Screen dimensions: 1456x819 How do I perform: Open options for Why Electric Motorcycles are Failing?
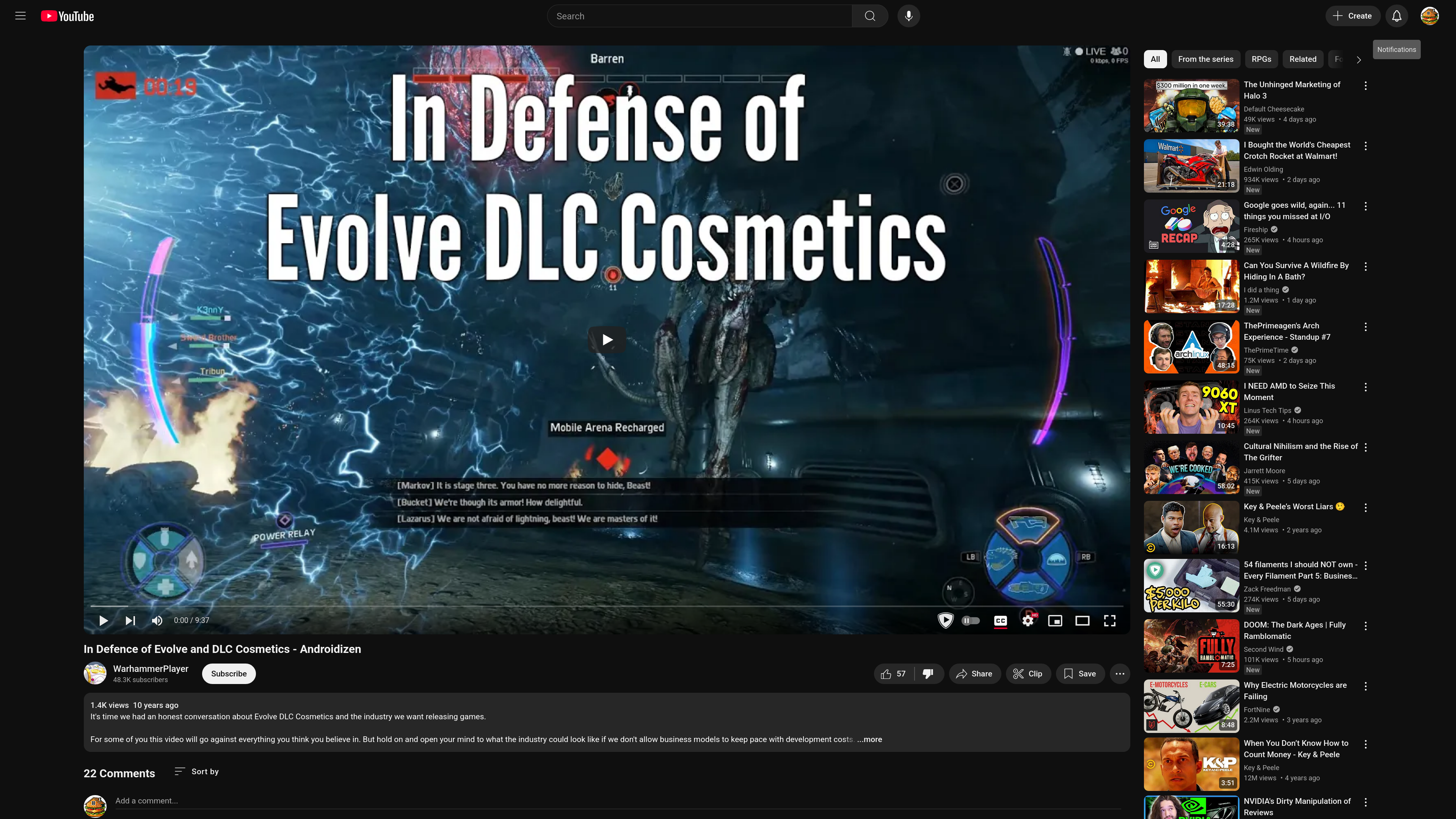pos(1365,686)
